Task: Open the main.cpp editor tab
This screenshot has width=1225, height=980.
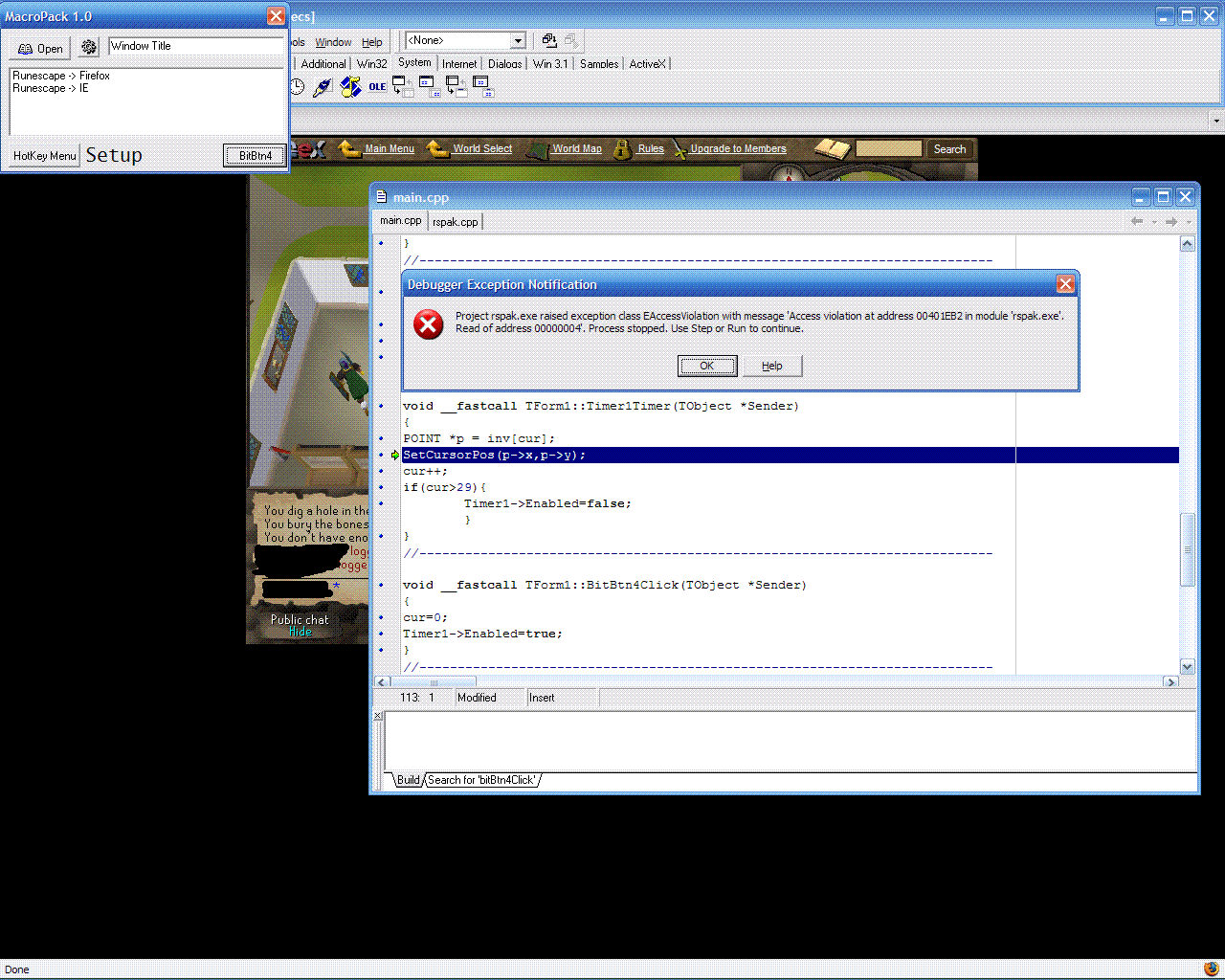Action: [x=400, y=220]
